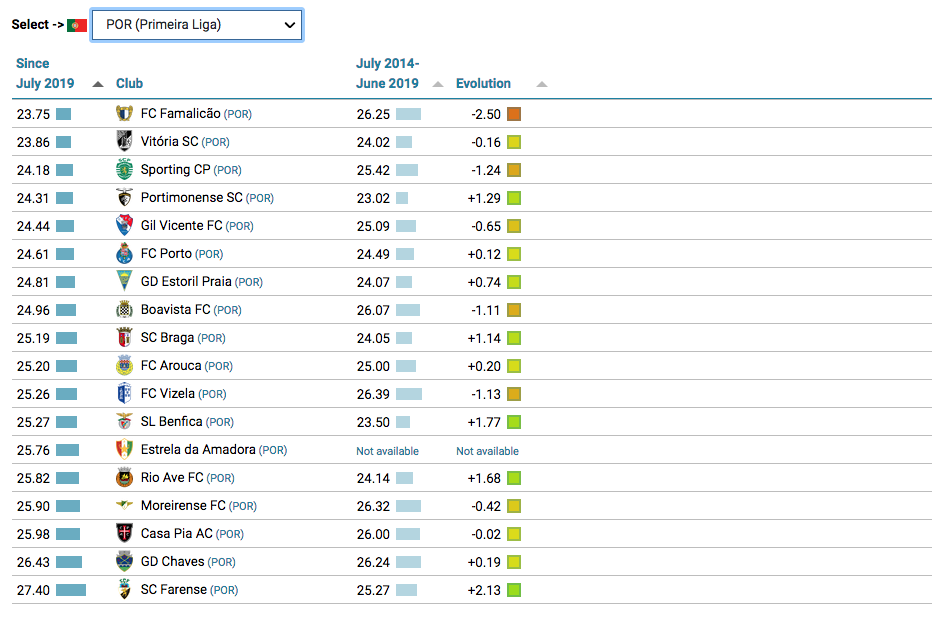
Task: Sort by Since July 2019 arrow
Action: [98, 85]
